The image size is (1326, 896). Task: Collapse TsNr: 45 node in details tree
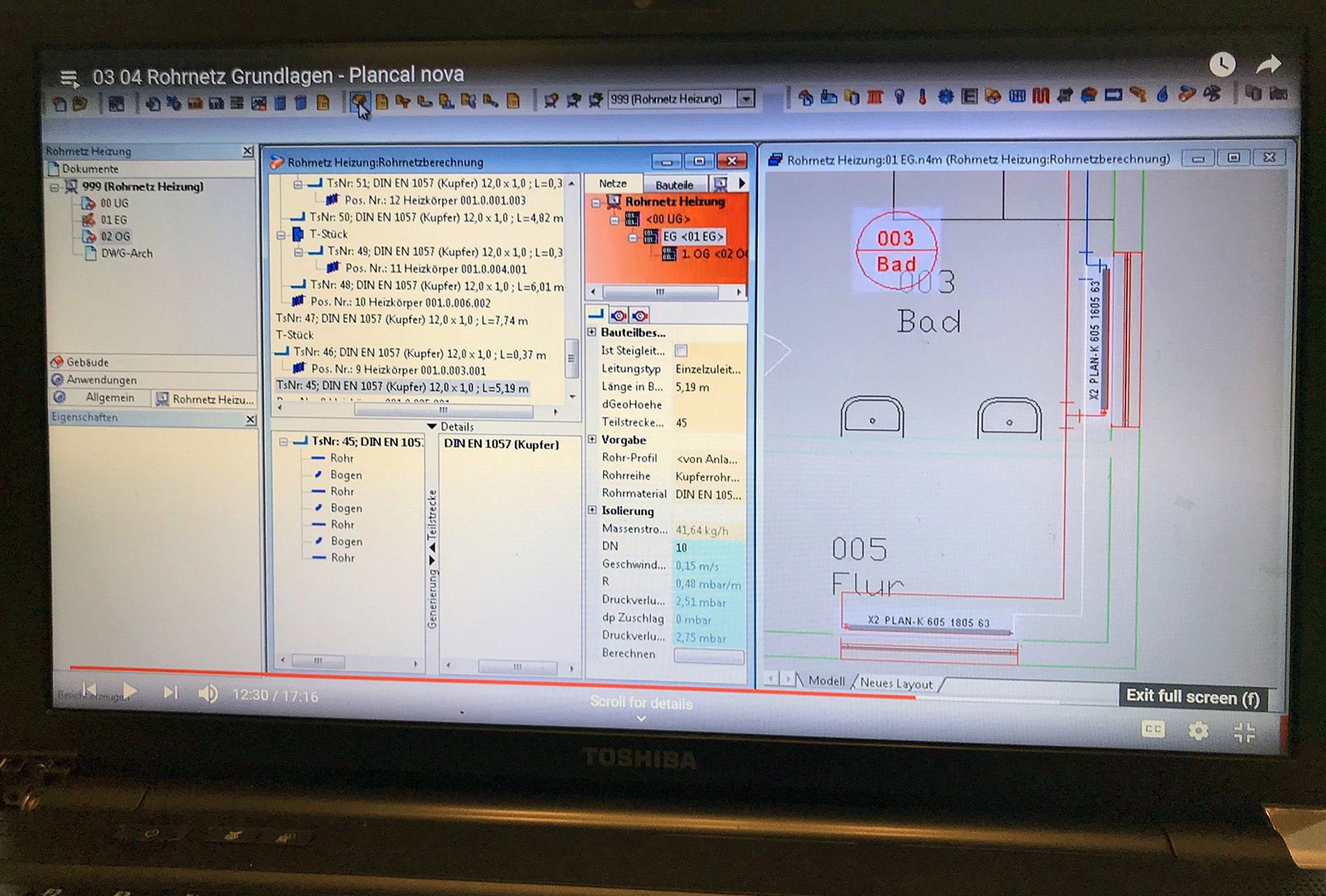point(283,442)
